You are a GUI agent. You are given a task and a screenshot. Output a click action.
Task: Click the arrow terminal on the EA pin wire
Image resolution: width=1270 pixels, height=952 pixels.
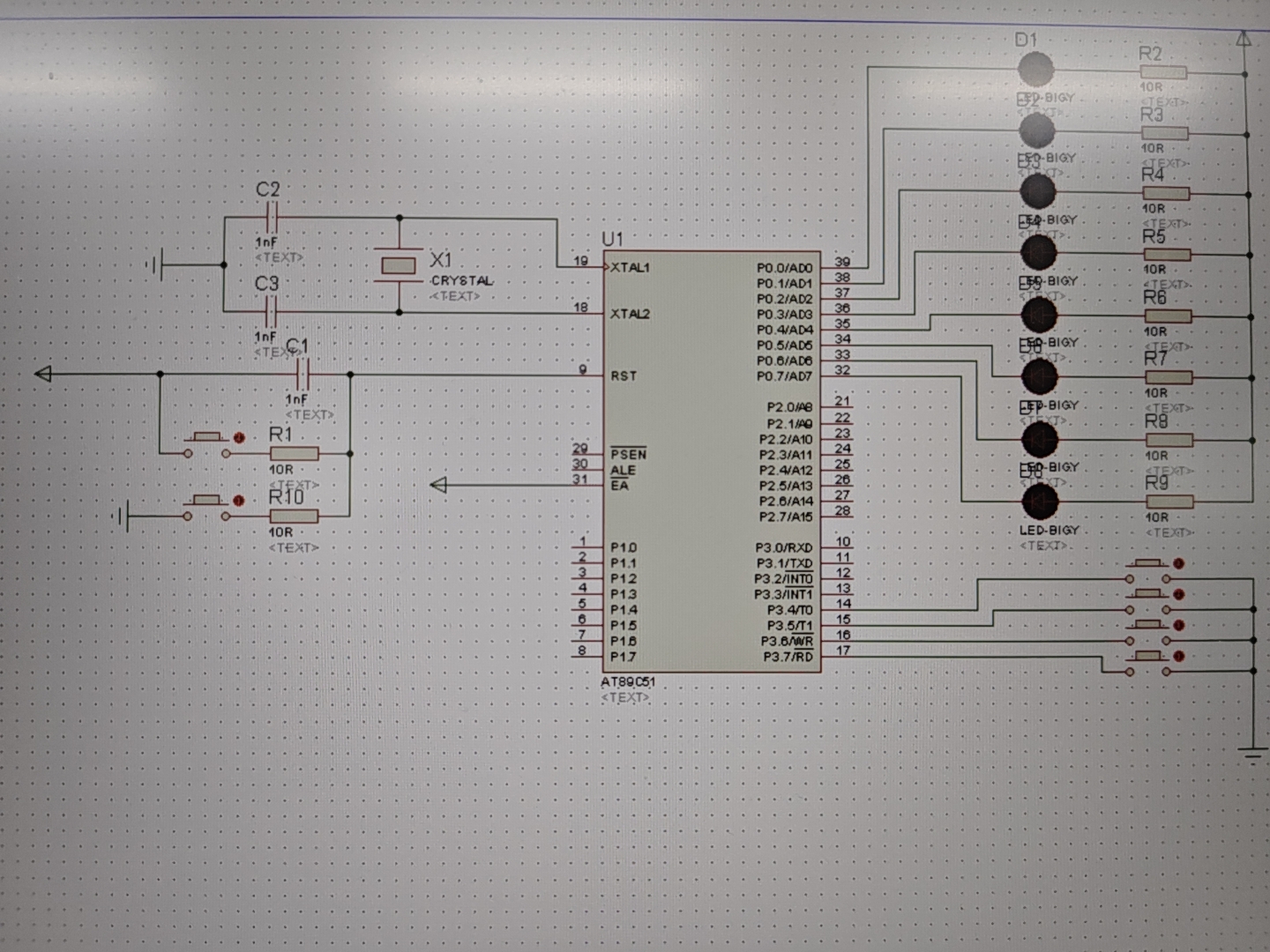pos(438,485)
